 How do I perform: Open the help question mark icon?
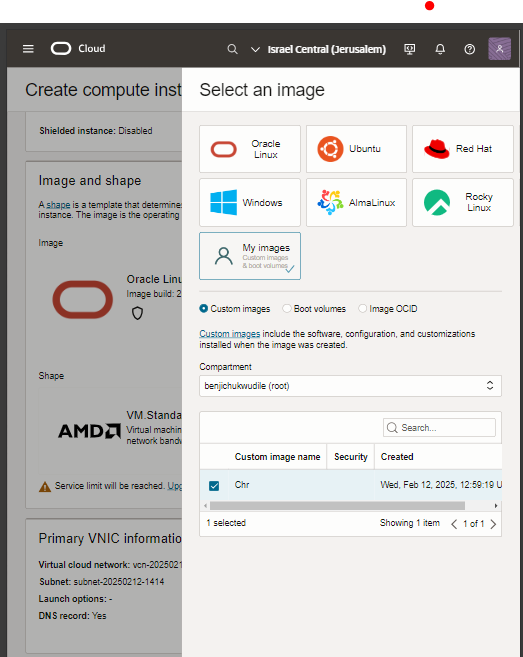(x=470, y=49)
